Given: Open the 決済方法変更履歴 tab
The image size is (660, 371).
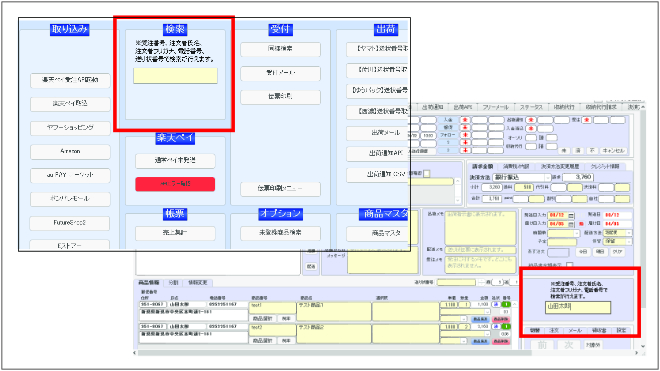Looking at the screenshot, I should tap(560, 167).
